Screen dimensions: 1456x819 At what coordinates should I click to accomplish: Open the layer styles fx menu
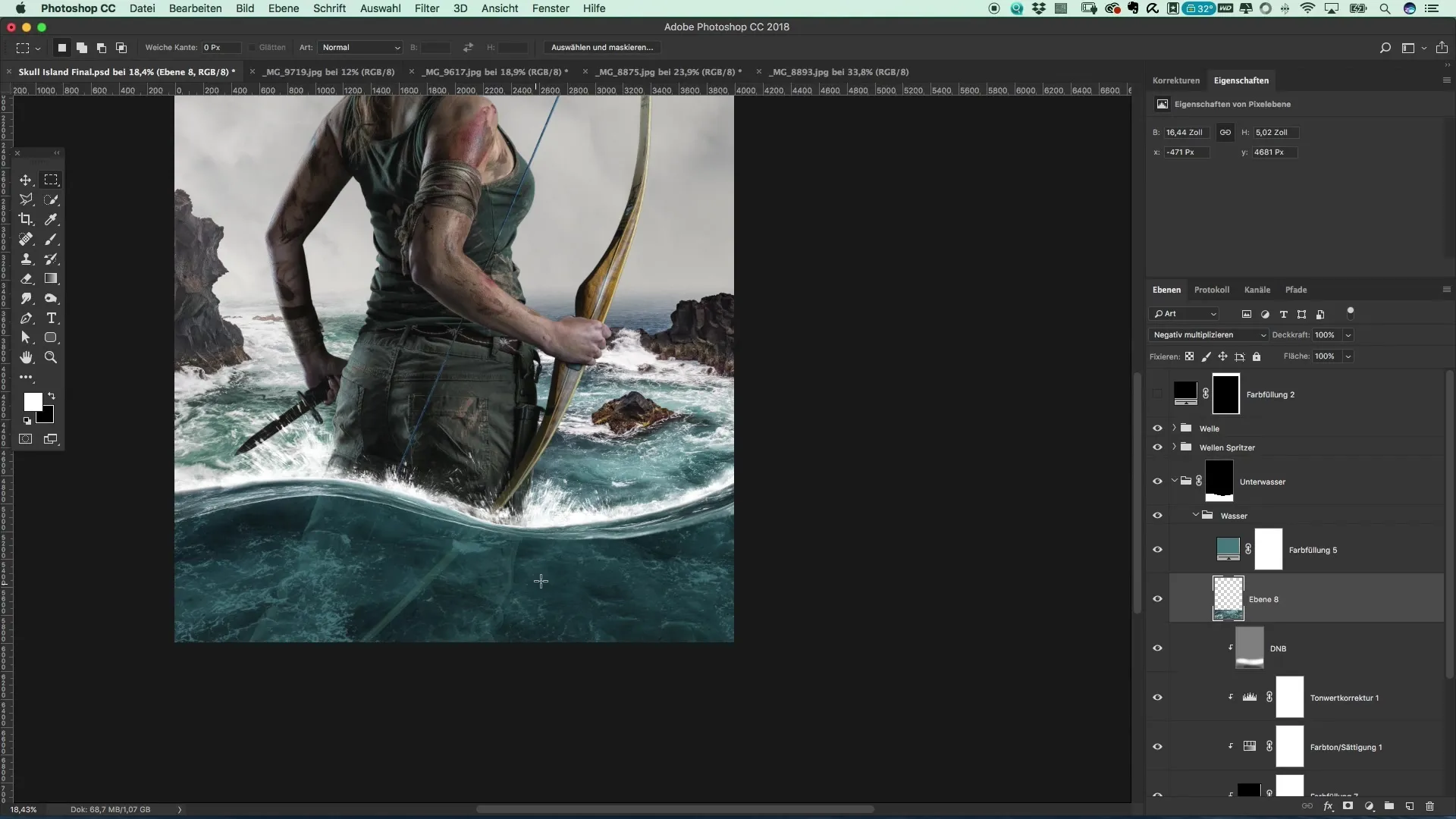pos(1328,806)
